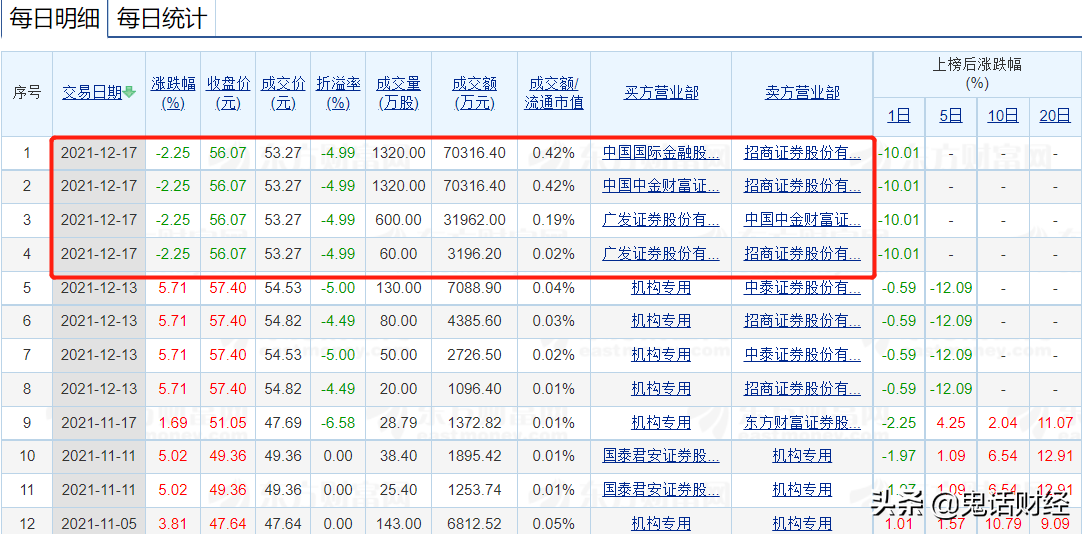Screen dimensions: 1086x534
Task: Open seller 招商证券股份有... in row 6
Action: [802, 321]
